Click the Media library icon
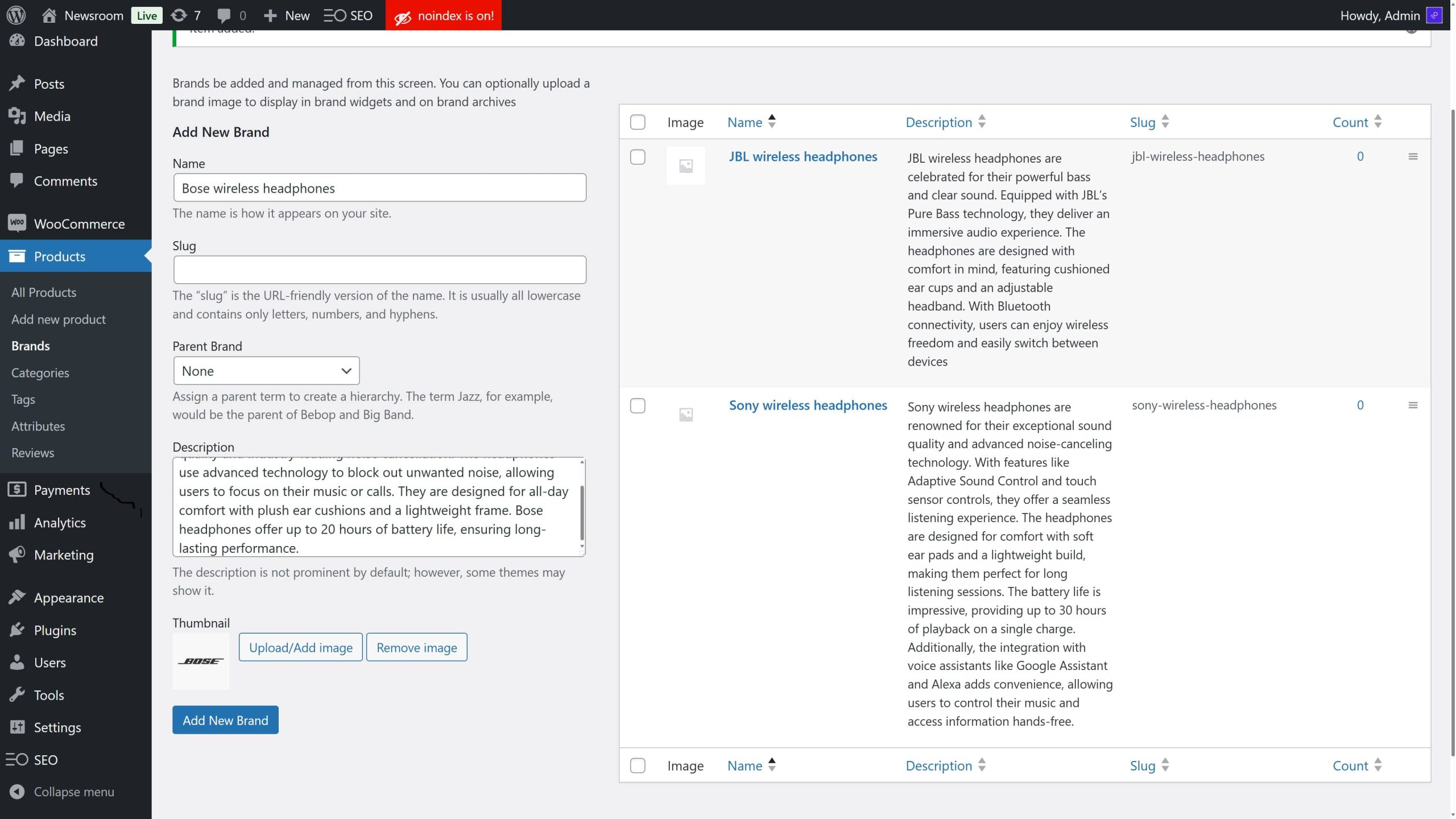Viewport: 1456px width, 819px height. pyautogui.click(x=17, y=116)
